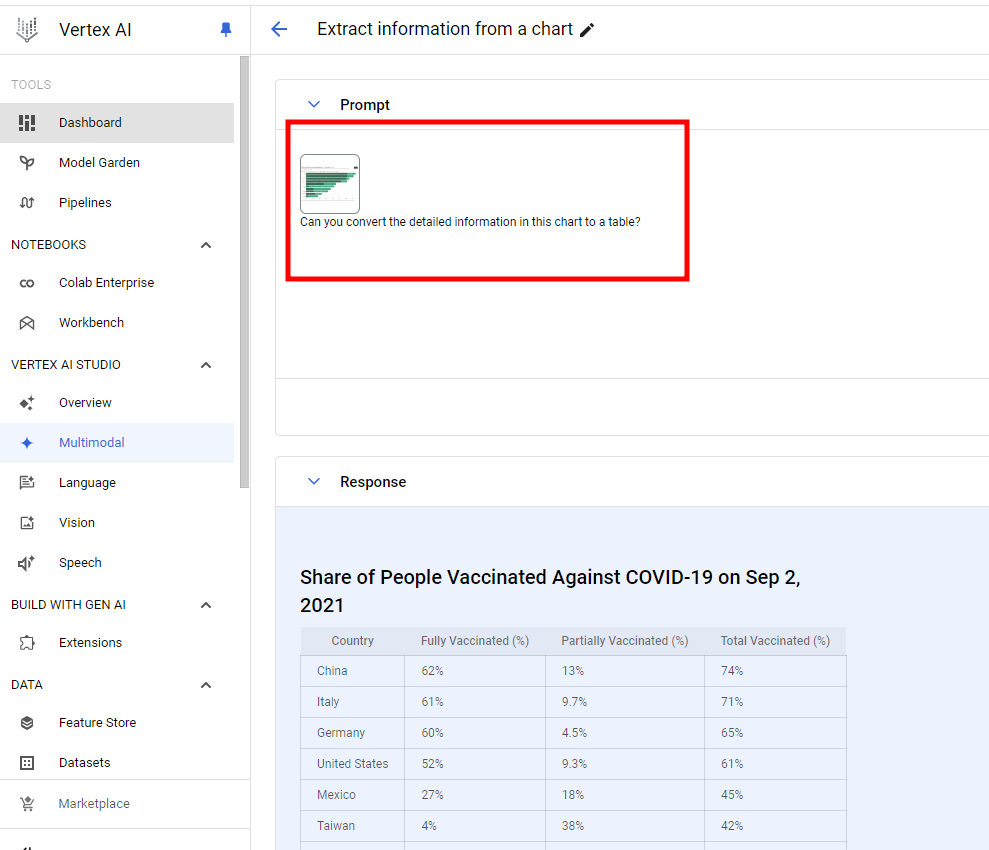Screen dimensions: 989x850
Task: Click the Vertex AI logo icon
Action: (27, 30)
